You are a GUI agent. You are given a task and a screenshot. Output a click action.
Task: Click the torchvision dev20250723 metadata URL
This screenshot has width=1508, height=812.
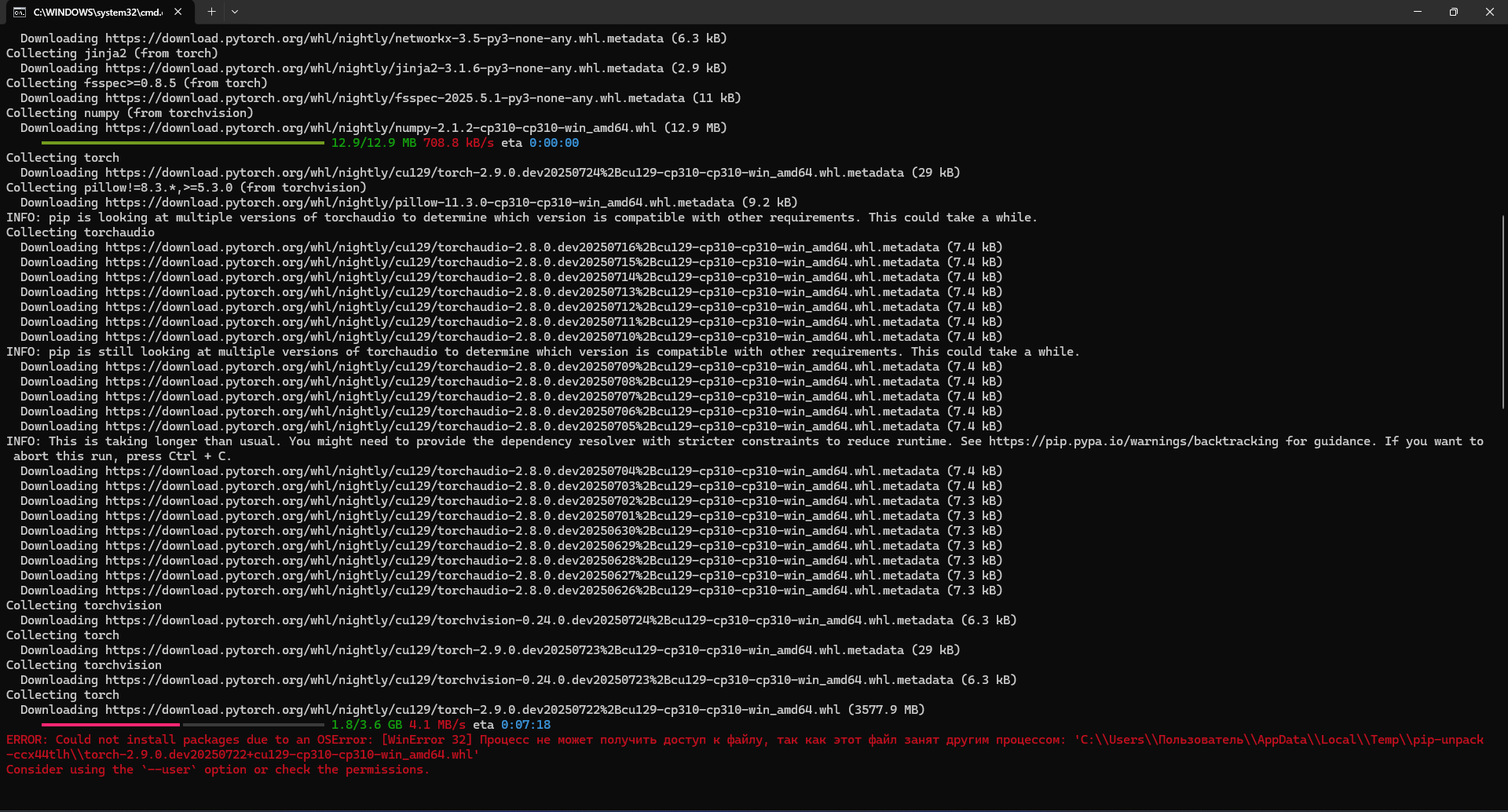pyautogui.click(x=529, y=680)
